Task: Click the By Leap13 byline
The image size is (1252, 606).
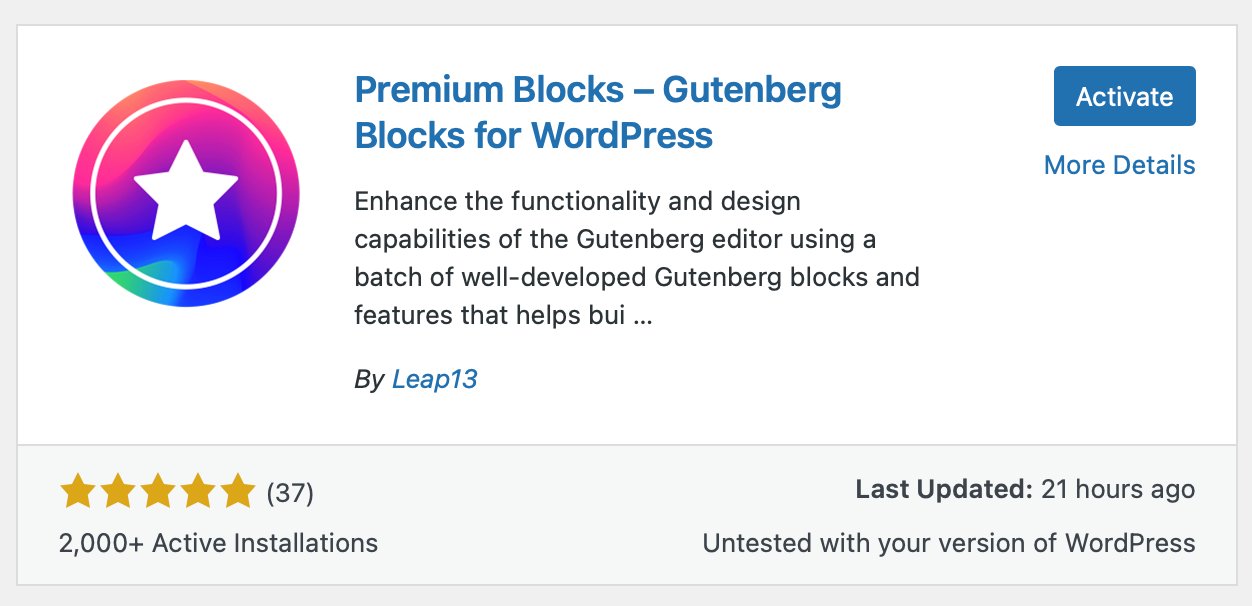Action: coord(417,379)
